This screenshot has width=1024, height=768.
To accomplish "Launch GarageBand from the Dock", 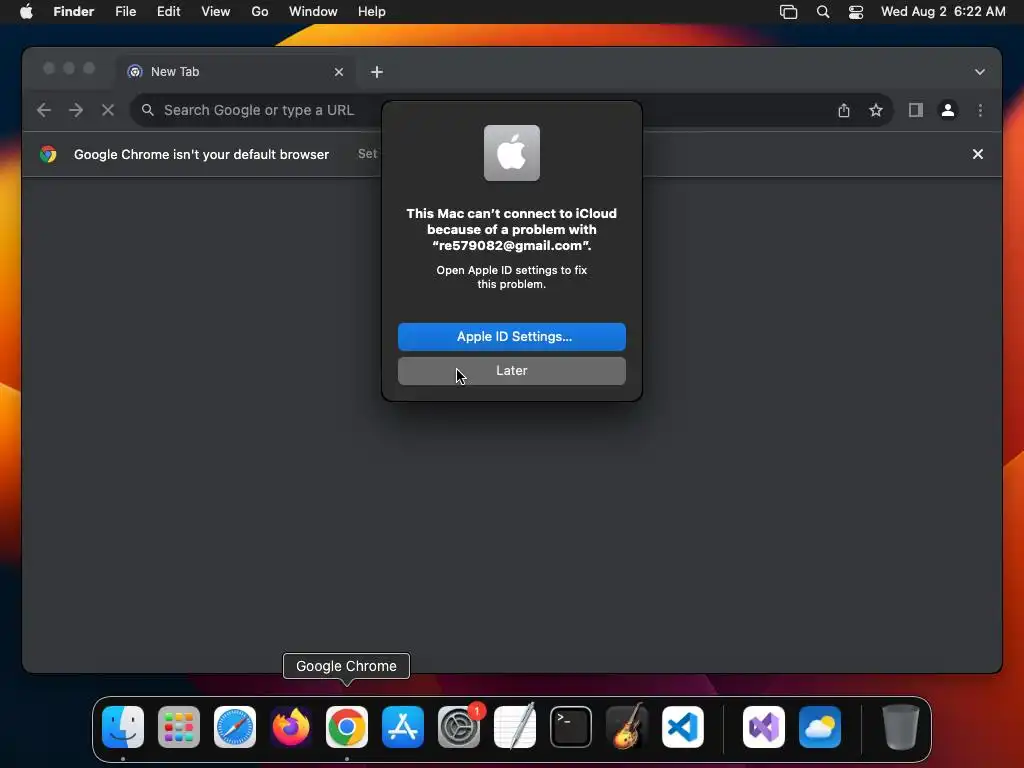I will (x=627, y=727).
